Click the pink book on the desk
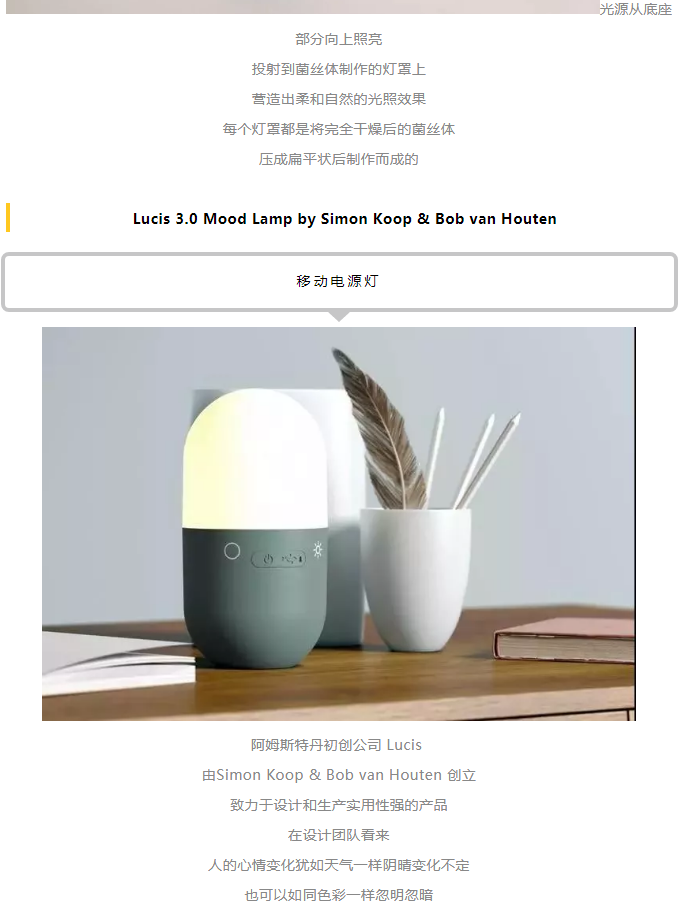 pyautogui.click(x=564, y=640)
